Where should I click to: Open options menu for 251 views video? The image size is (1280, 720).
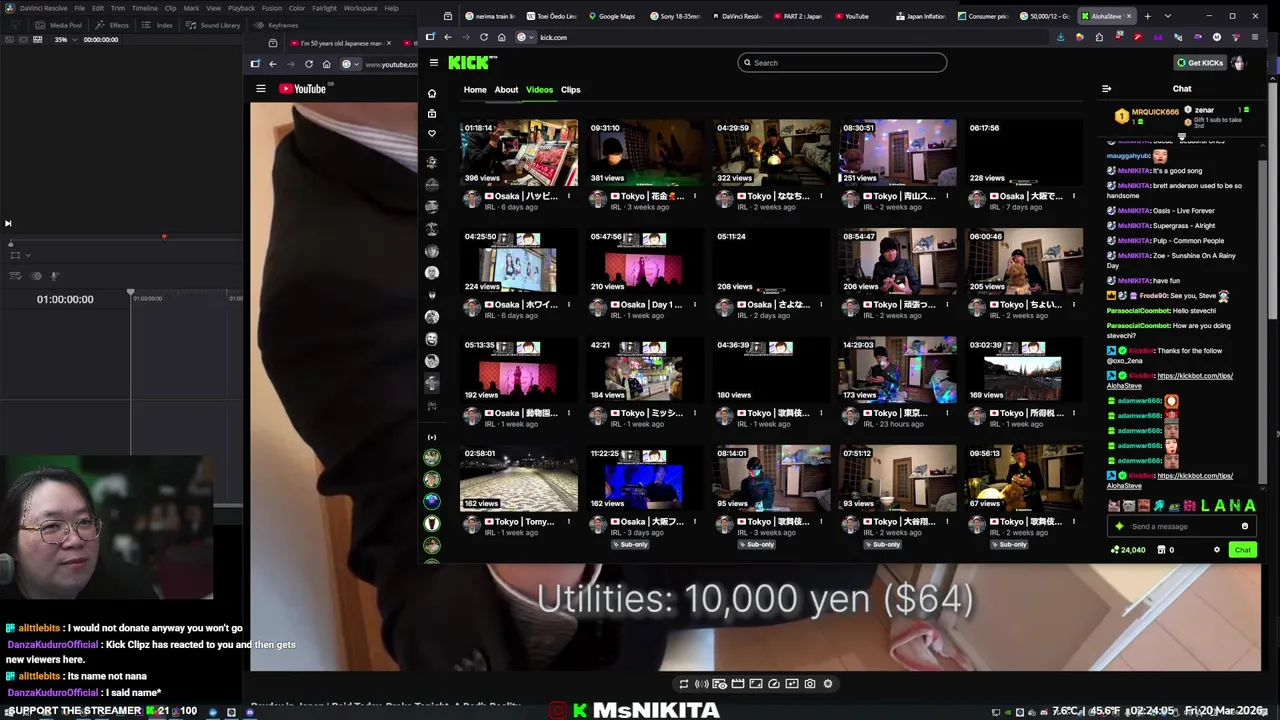[x=946, y=196]
